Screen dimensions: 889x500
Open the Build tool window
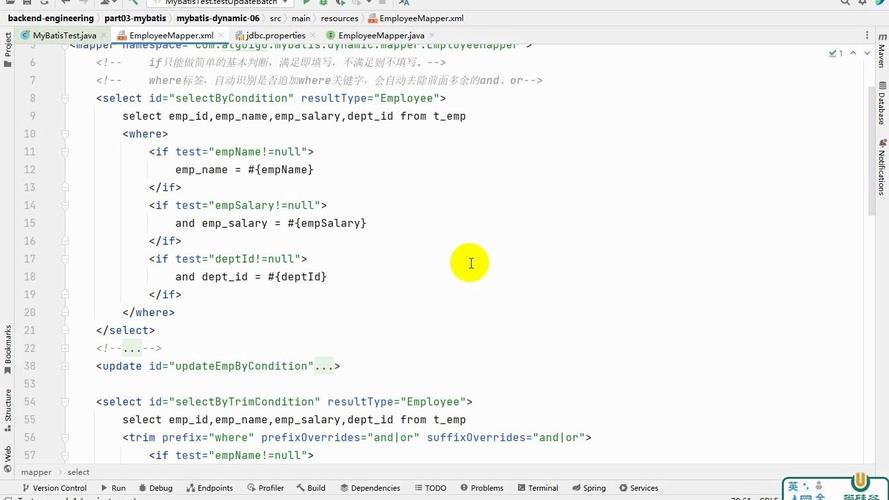point(311,488)
